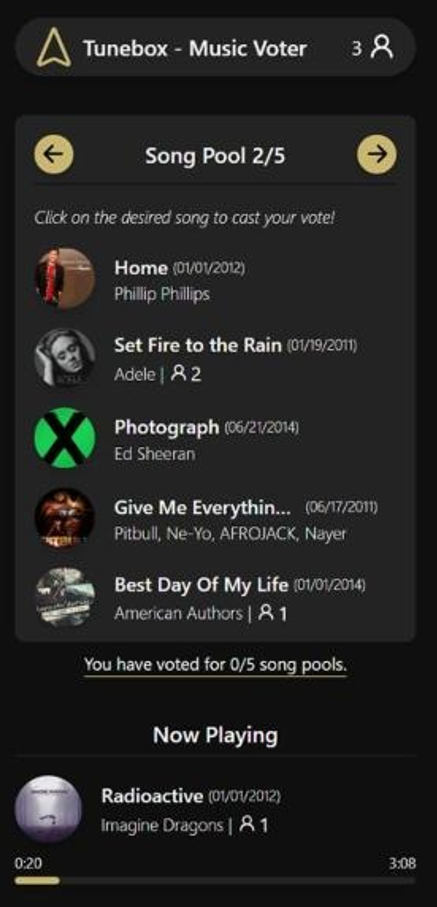Click the Pitbull album cover thumbnail

point(65,517)
